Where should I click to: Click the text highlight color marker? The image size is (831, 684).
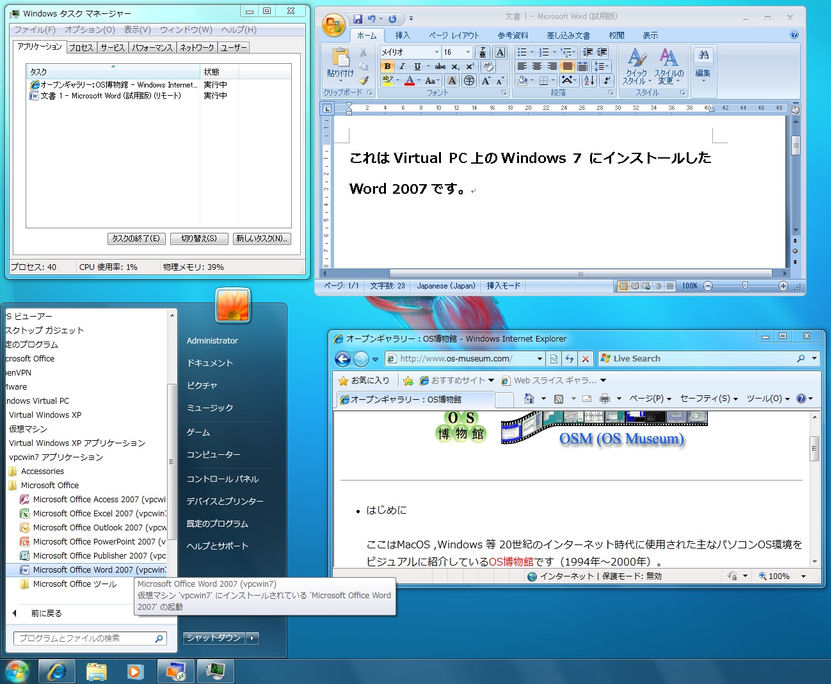(x=387, y=81)
